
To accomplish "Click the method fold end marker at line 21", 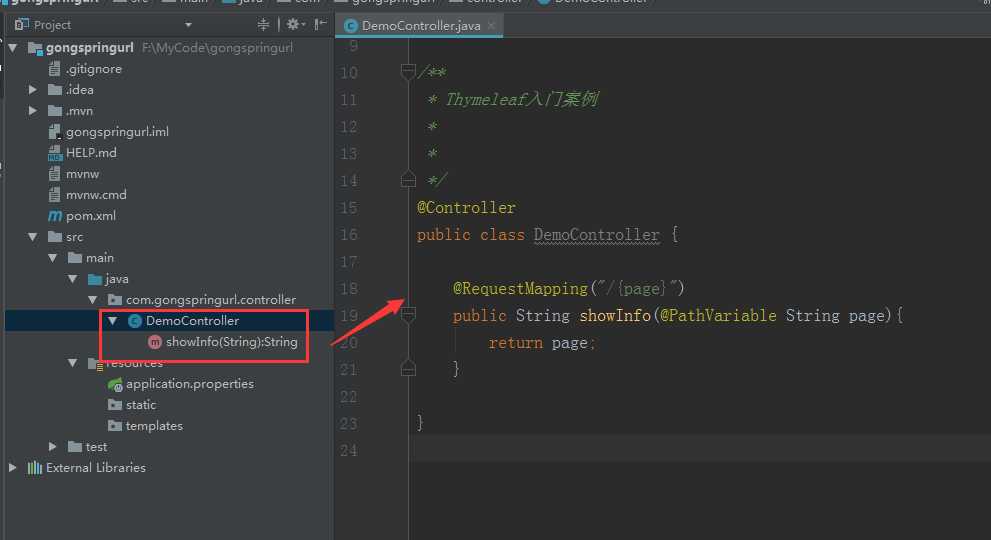I will (x=408, y=369).
